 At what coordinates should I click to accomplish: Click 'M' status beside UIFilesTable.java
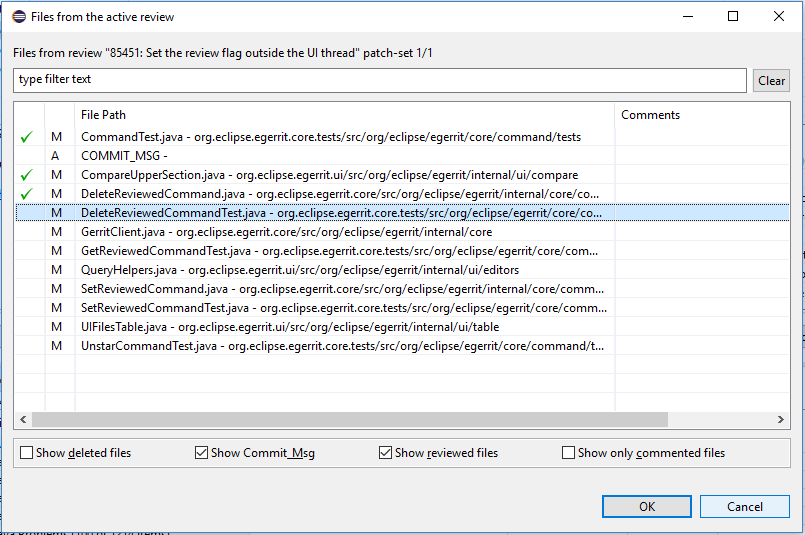56,327
